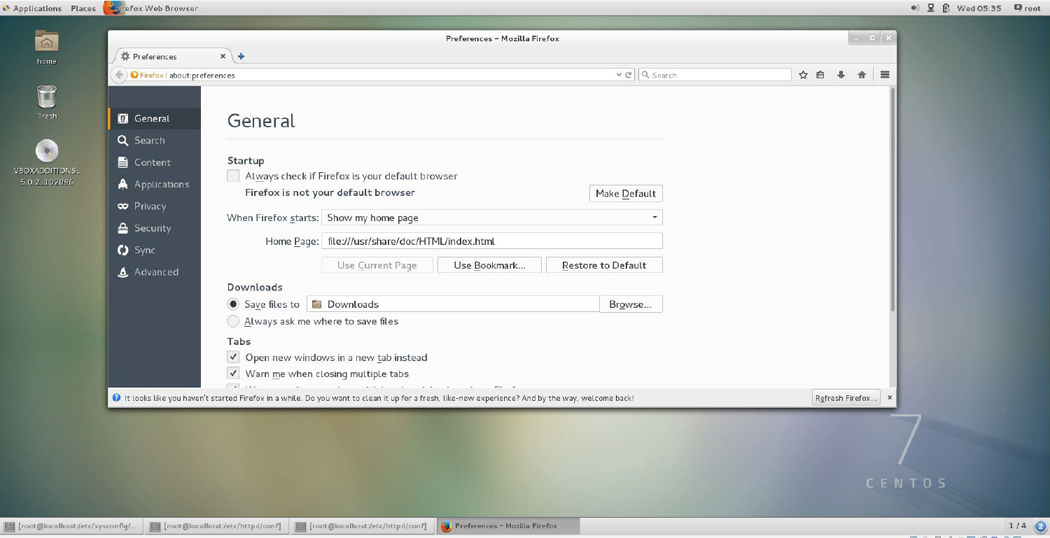Viewport: 1050px width, 538px height.
Task: Open the root user menu
Action: tap(1028, 8)
